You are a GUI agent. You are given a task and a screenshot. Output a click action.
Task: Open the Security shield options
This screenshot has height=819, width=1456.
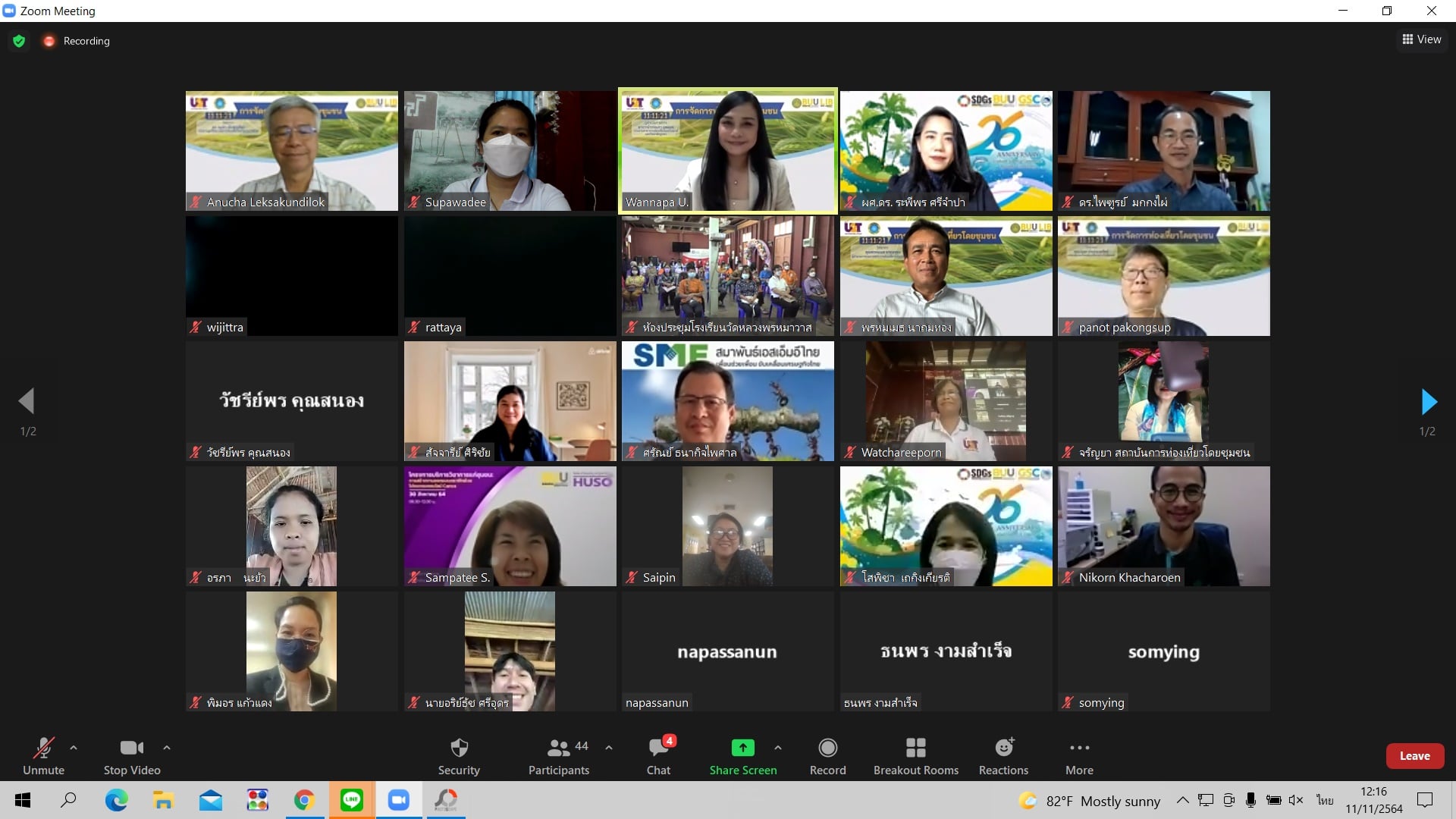coord(459,756)
